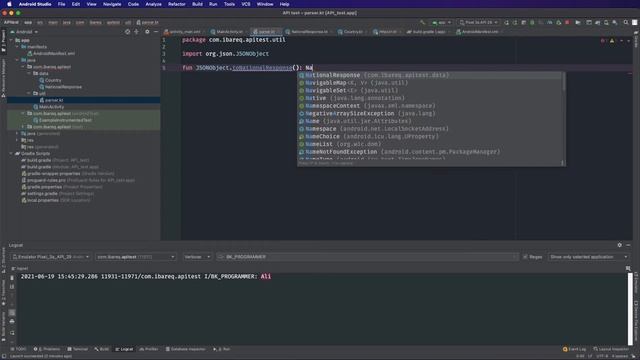Viewport: 640px width, 360px height.
Task: Open the TODO tool window tab
Action: (x=18, y=349)
